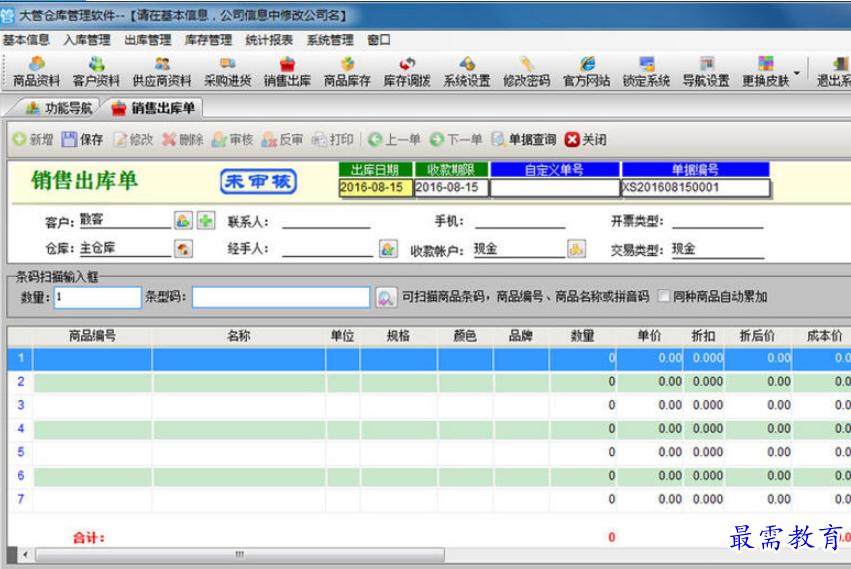Viewport: 851px width, 569px height.
Task: Click 更换皮肤 change skin icon
Action: tap(765, 72)
